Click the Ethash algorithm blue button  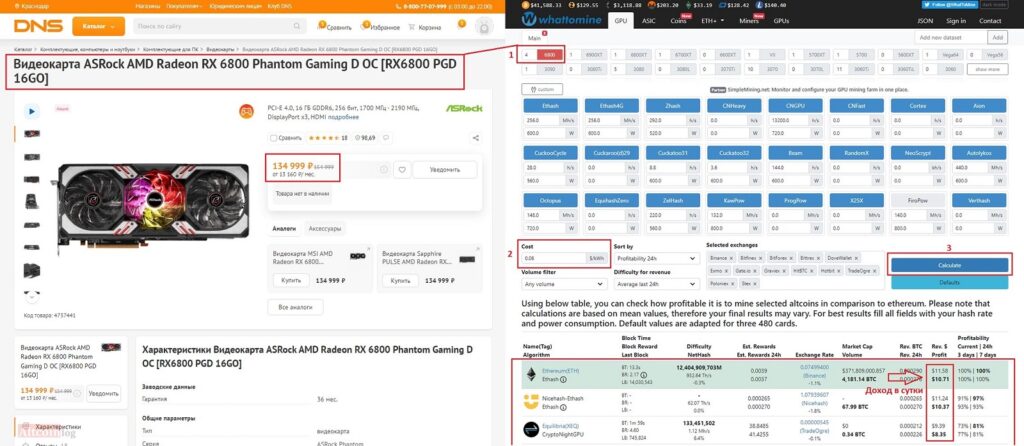click(550, 104)
